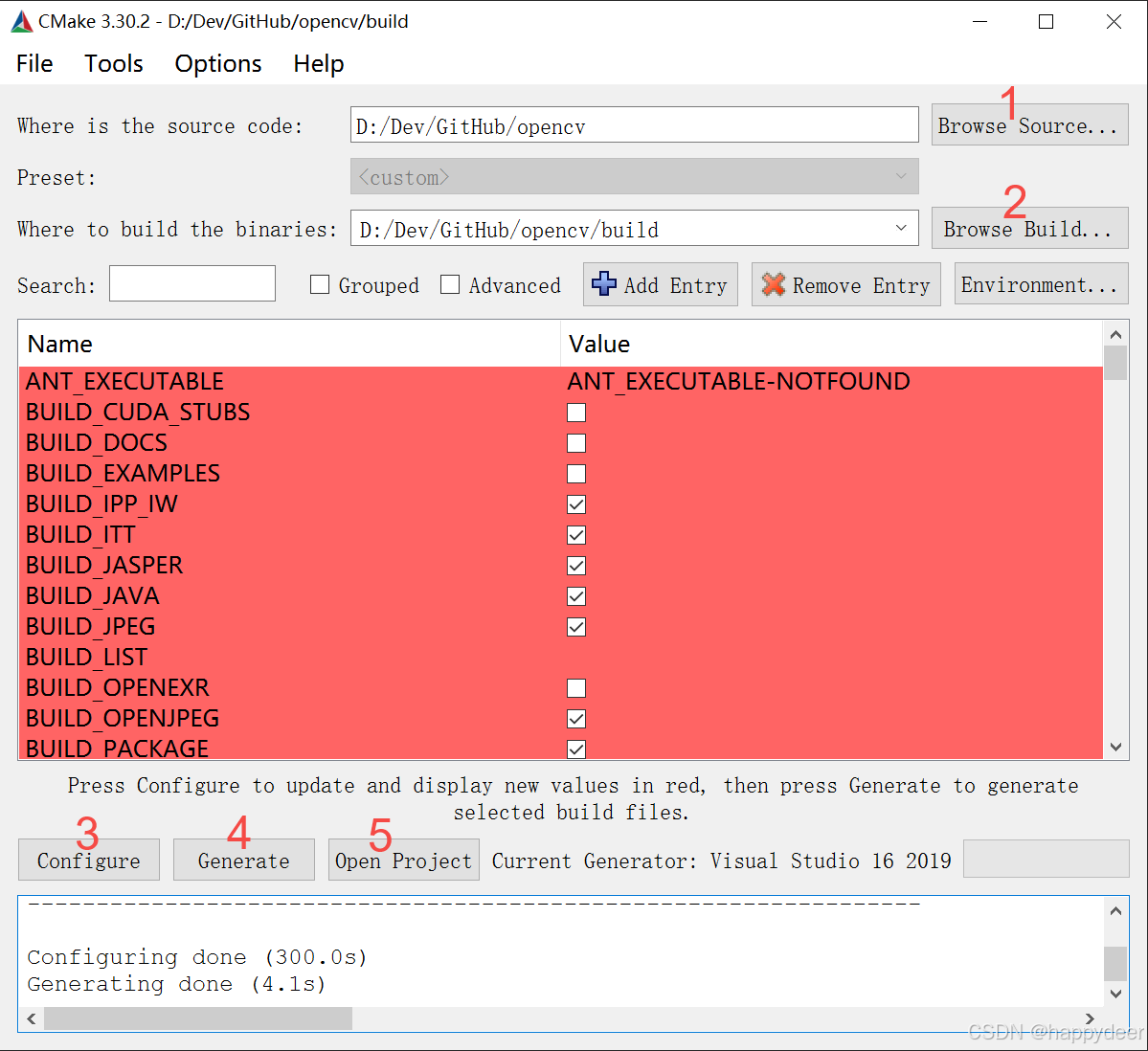Click the Generating done log line
The height and width of the screenshot is (1051, 1148).
[176, 984]
